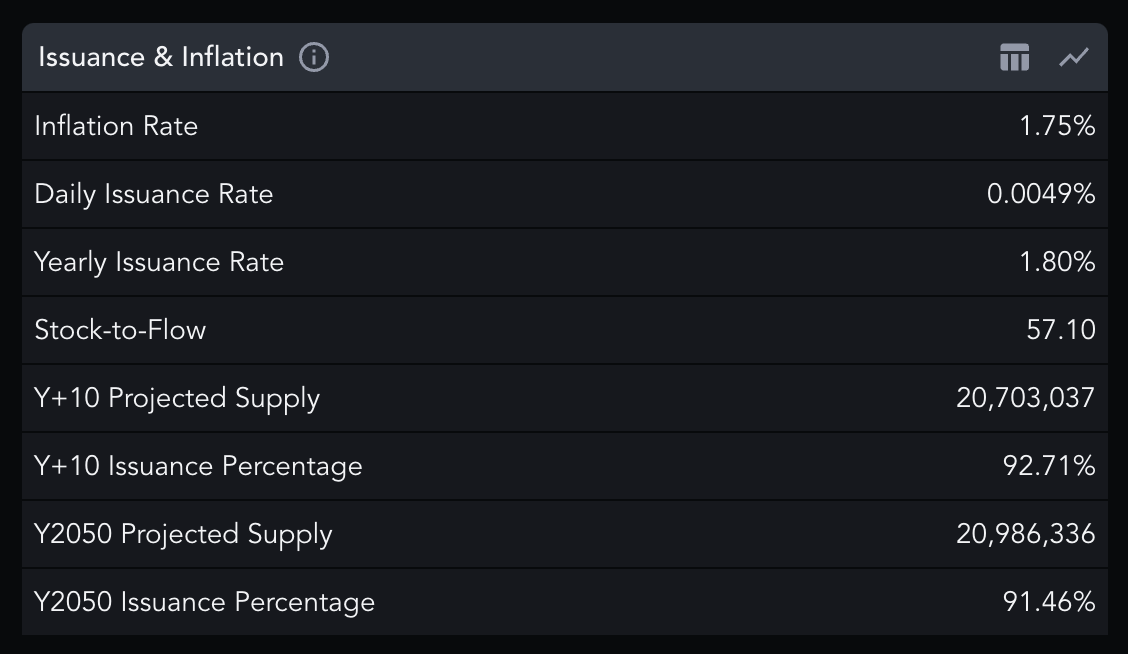Click the 20,986,336 projected supply value
The width and height of the screenshot is (1128, 654).
pyautogui.click(x=1026, y=534)
